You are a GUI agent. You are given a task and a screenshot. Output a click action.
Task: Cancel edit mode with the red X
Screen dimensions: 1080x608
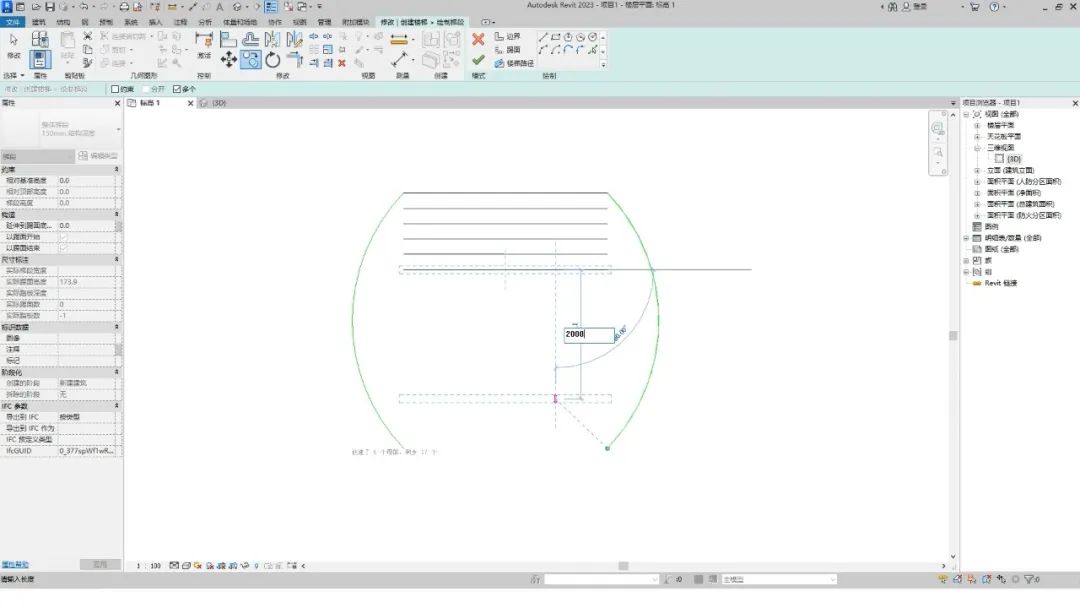(478, 39)
